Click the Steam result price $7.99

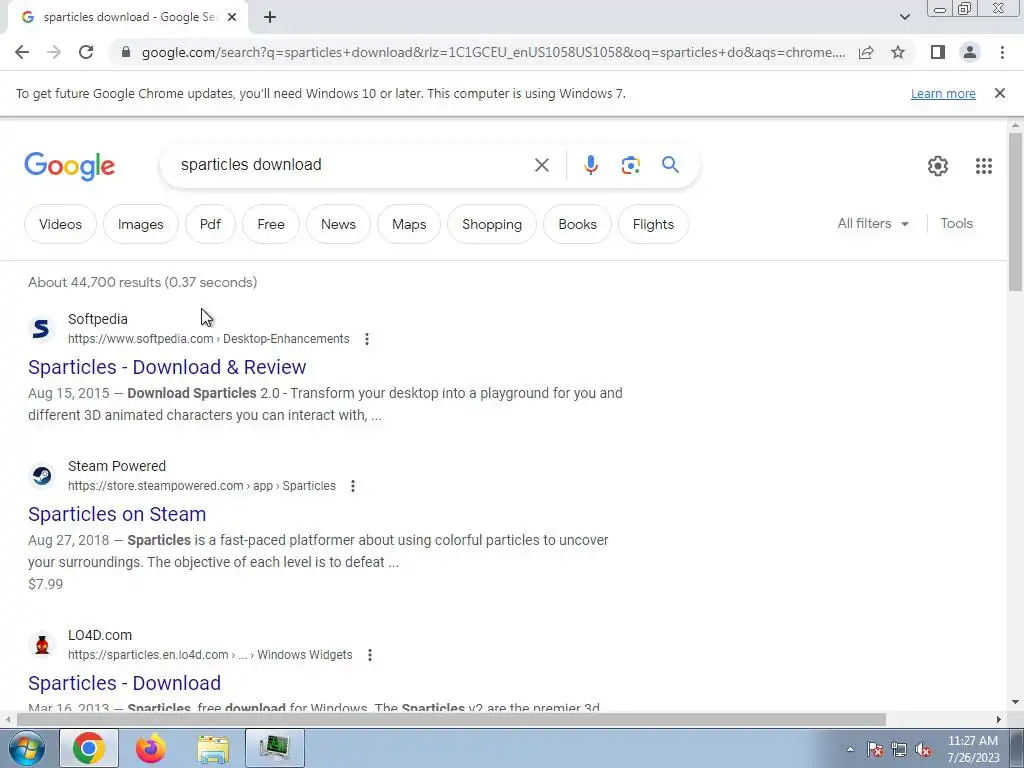(x=46, y=584)
